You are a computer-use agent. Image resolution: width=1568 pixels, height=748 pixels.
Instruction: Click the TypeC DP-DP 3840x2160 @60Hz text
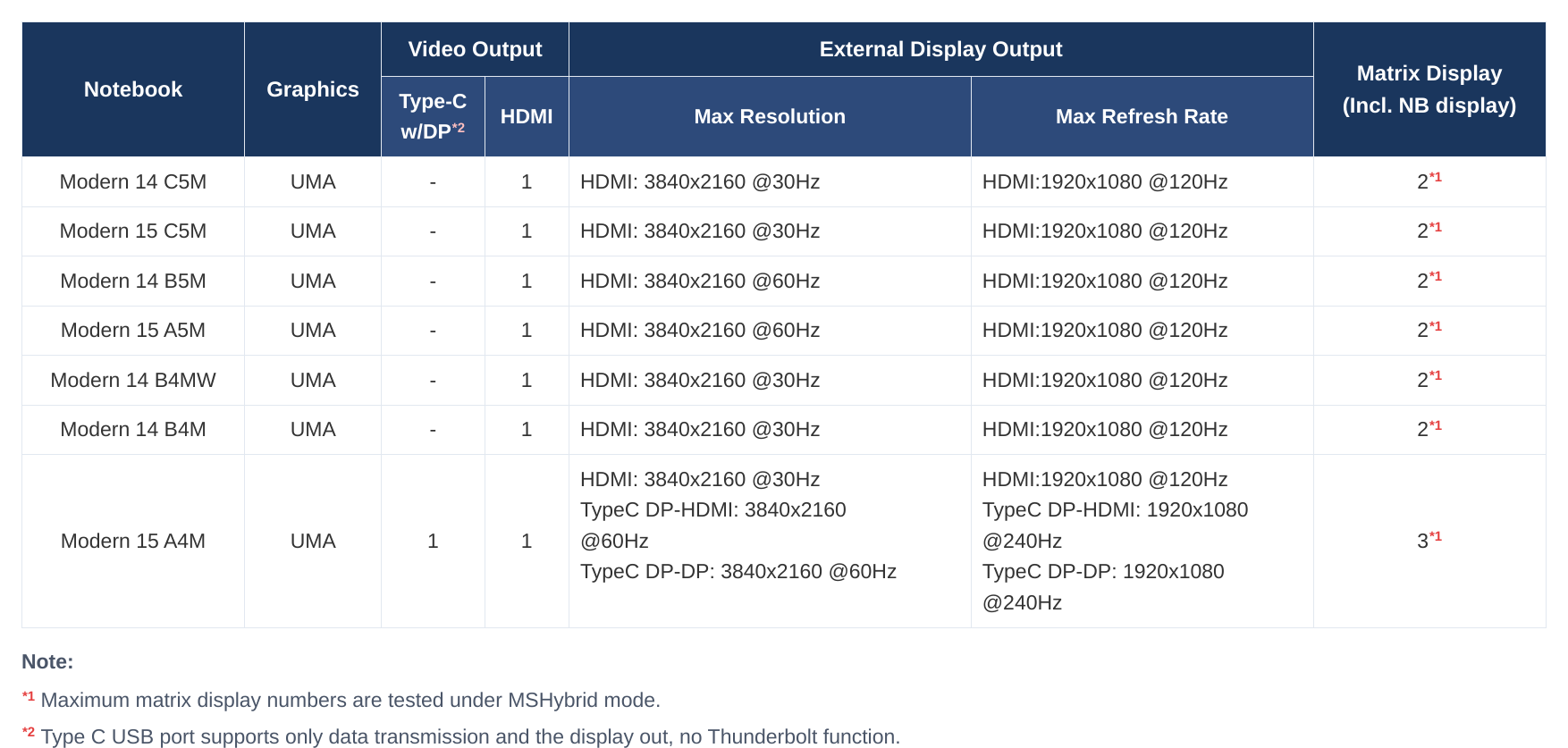coord(738,571)
